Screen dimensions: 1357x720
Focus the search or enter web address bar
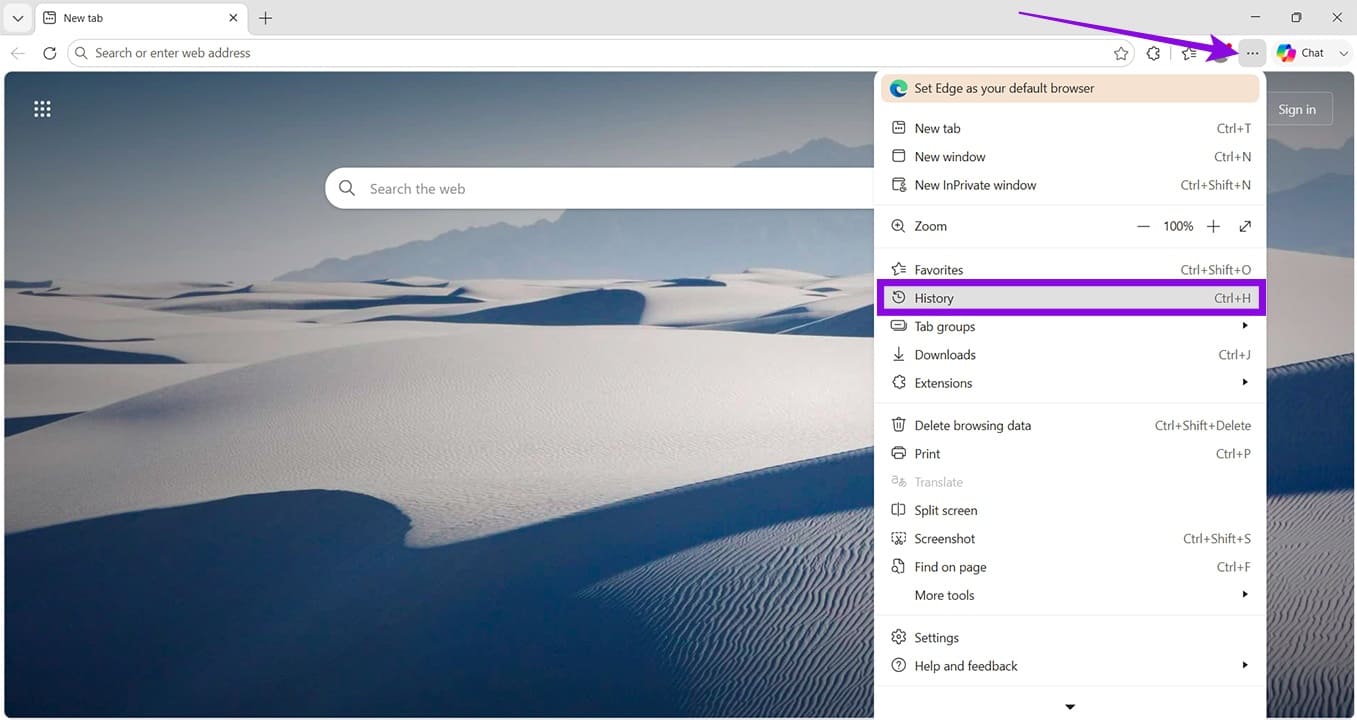[x=600, y=53]
